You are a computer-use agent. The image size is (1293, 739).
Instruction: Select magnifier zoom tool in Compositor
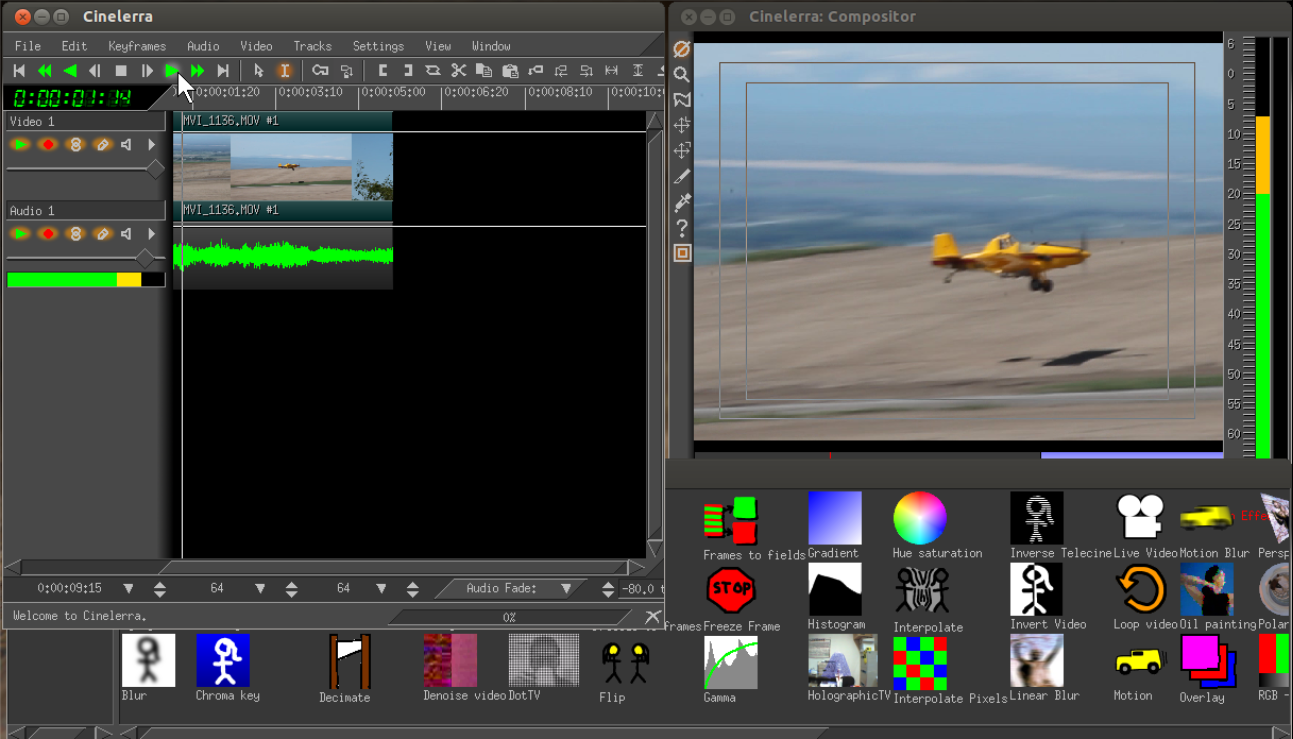682,74
